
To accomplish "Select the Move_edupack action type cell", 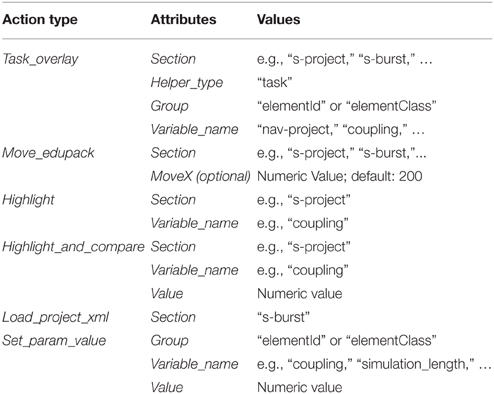I will 48,153.
